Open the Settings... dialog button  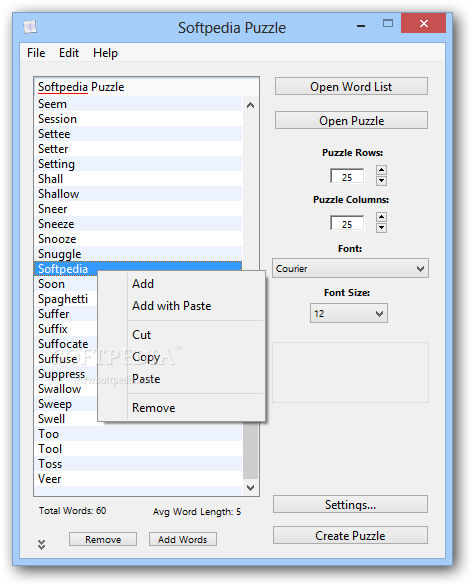click(x=350, y=505)
